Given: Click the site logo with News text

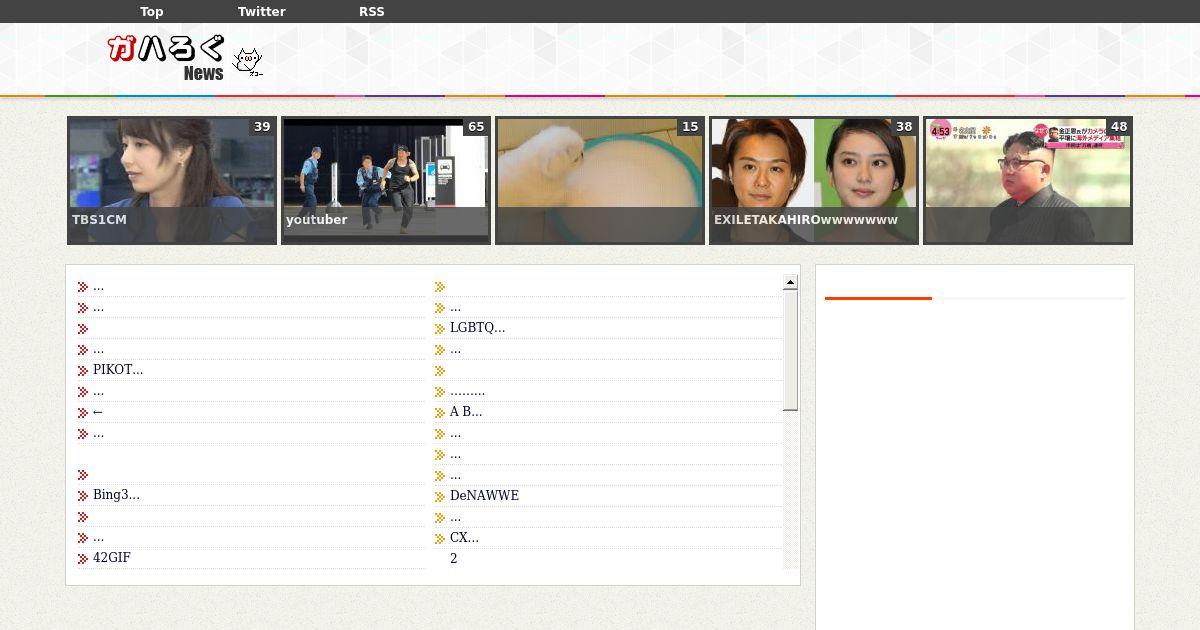Looking at the screenshot, I should click(x=167, y=58).
